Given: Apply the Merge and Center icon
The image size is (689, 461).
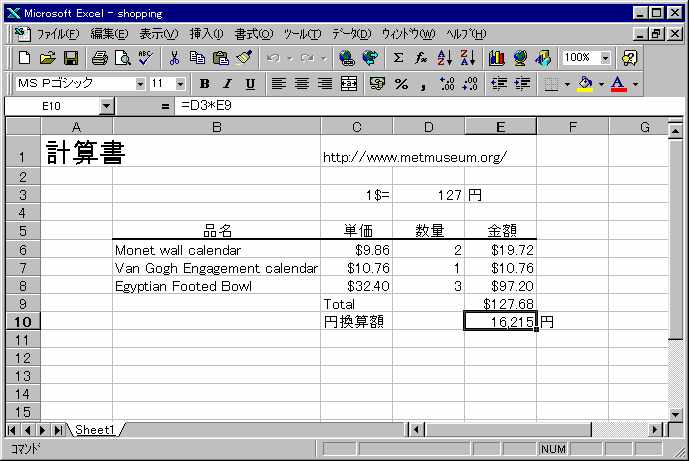Looking at the screenshot, I should point(349,84).
